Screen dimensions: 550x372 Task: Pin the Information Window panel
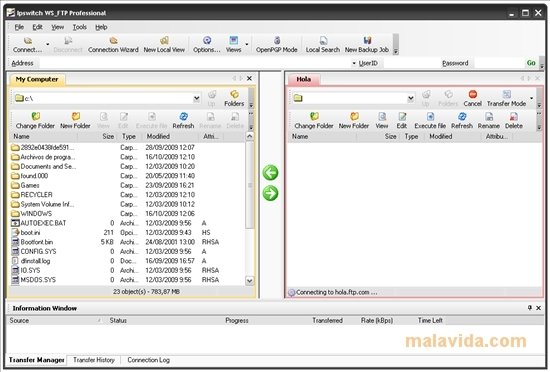(x=530, y=308)
